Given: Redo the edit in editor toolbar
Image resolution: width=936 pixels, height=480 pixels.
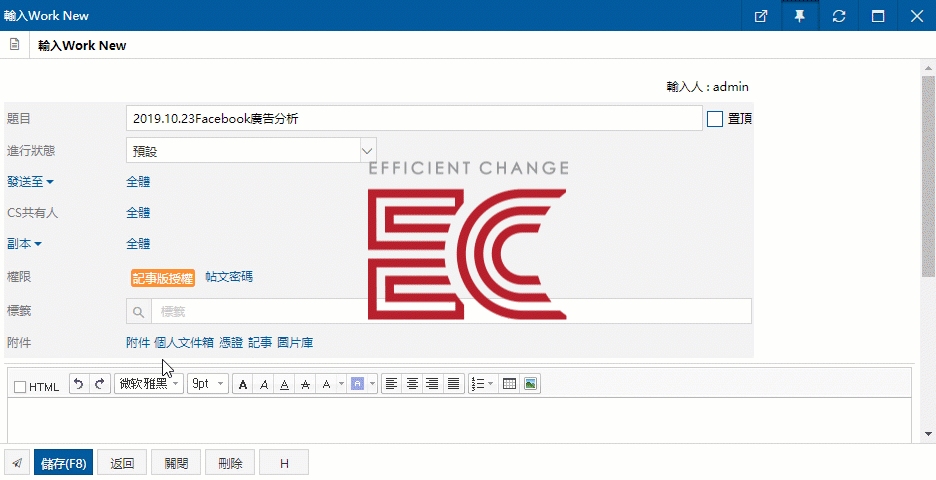Looking at the screenshot, I should (x=100, y=383).
